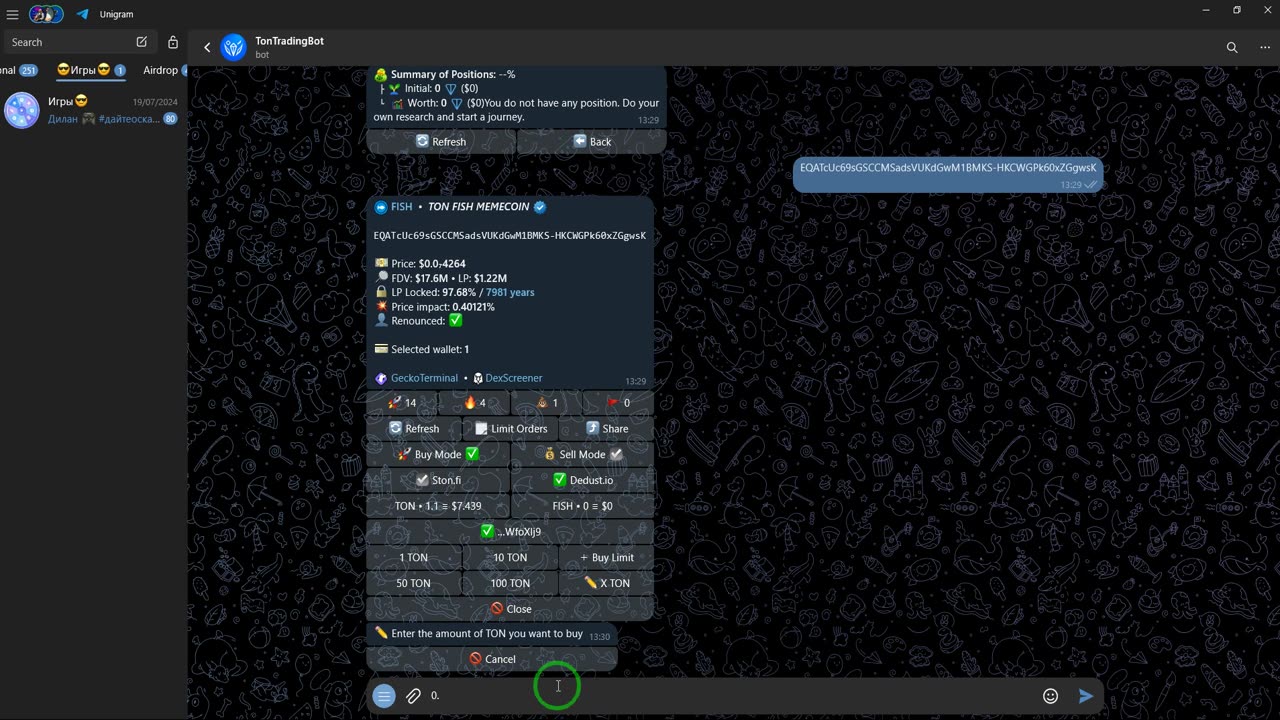Click Close on the token panel

coord(510,609)
